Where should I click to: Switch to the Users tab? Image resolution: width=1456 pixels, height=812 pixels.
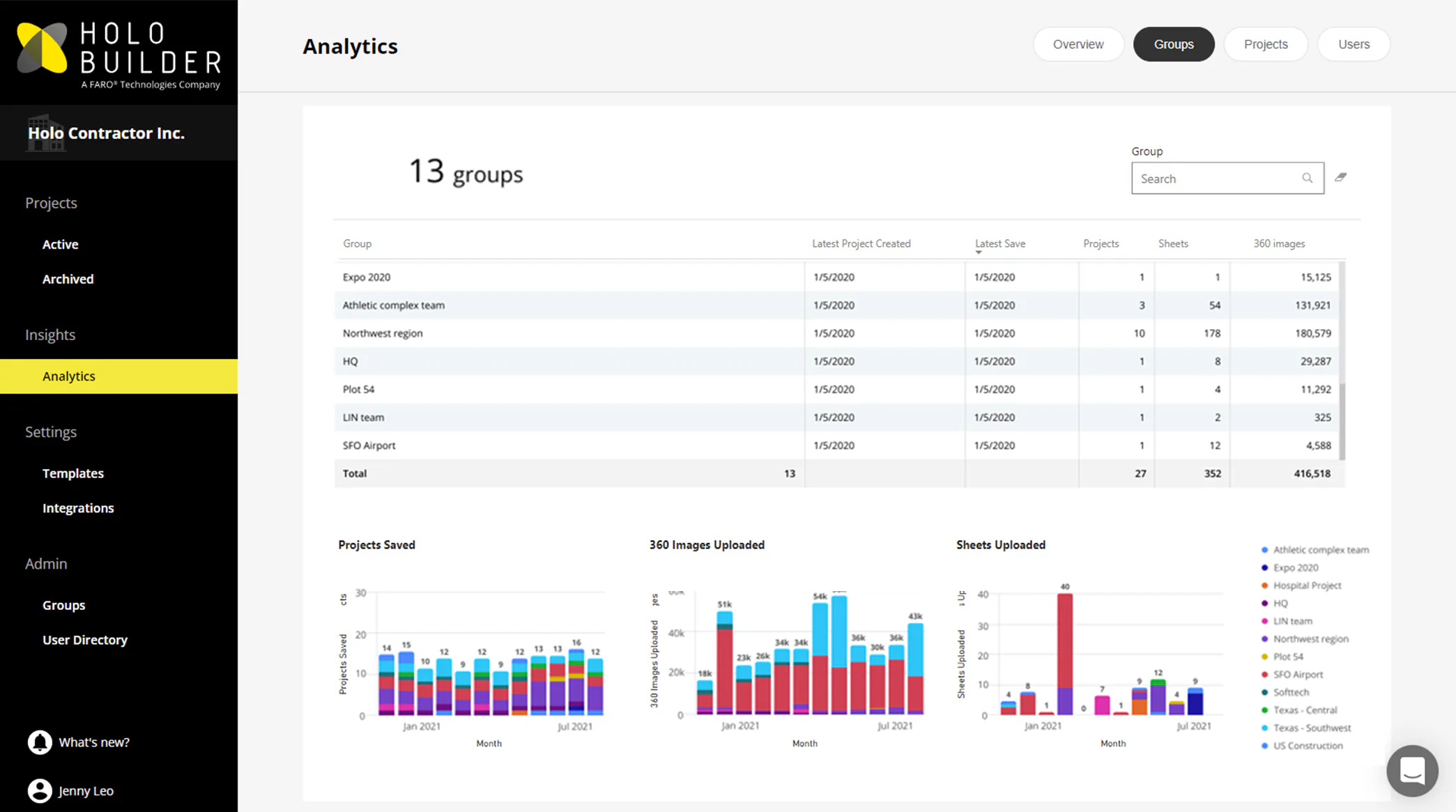(1354, 44)
